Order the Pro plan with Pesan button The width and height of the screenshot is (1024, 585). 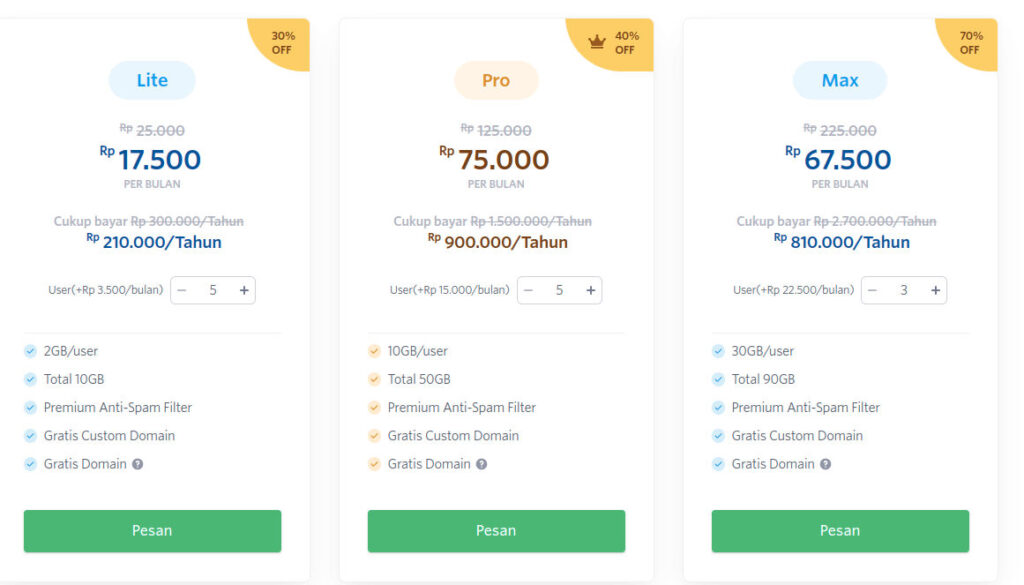point(496,531)
